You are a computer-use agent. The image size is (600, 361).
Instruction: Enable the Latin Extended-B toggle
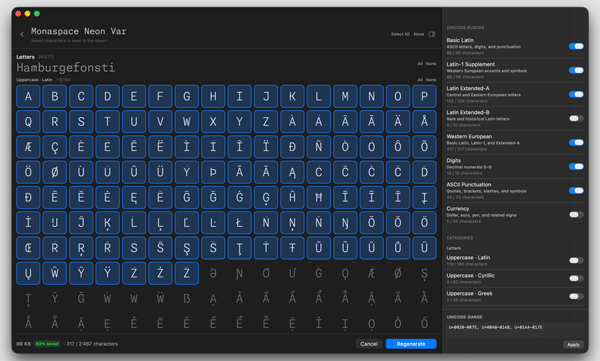click(x=576, y=118)
